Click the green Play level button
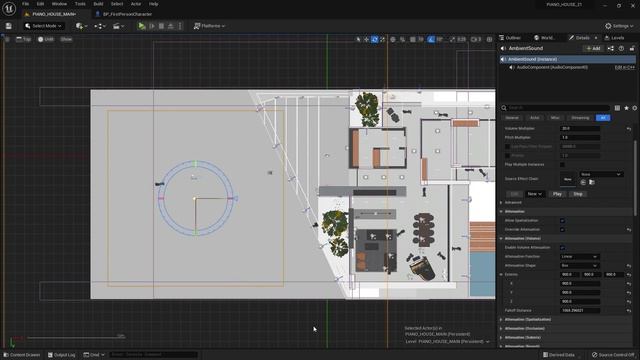Image resolution: width=640 pixels, height=360 pixels. tap(142, 26)
